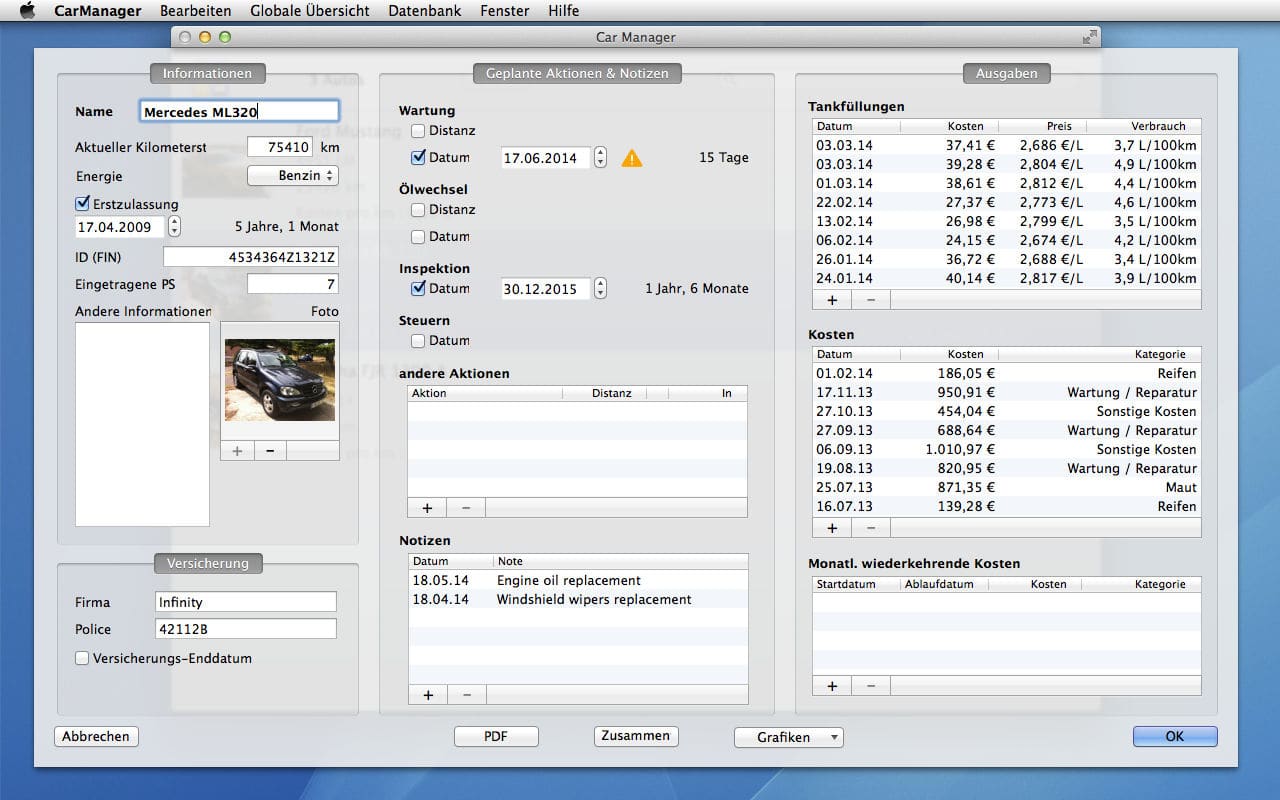Select cost entry 17.11.13 Wartung / Reparatur
1280x800 pixels.
pyautogui.click(x=1007, y=392)
